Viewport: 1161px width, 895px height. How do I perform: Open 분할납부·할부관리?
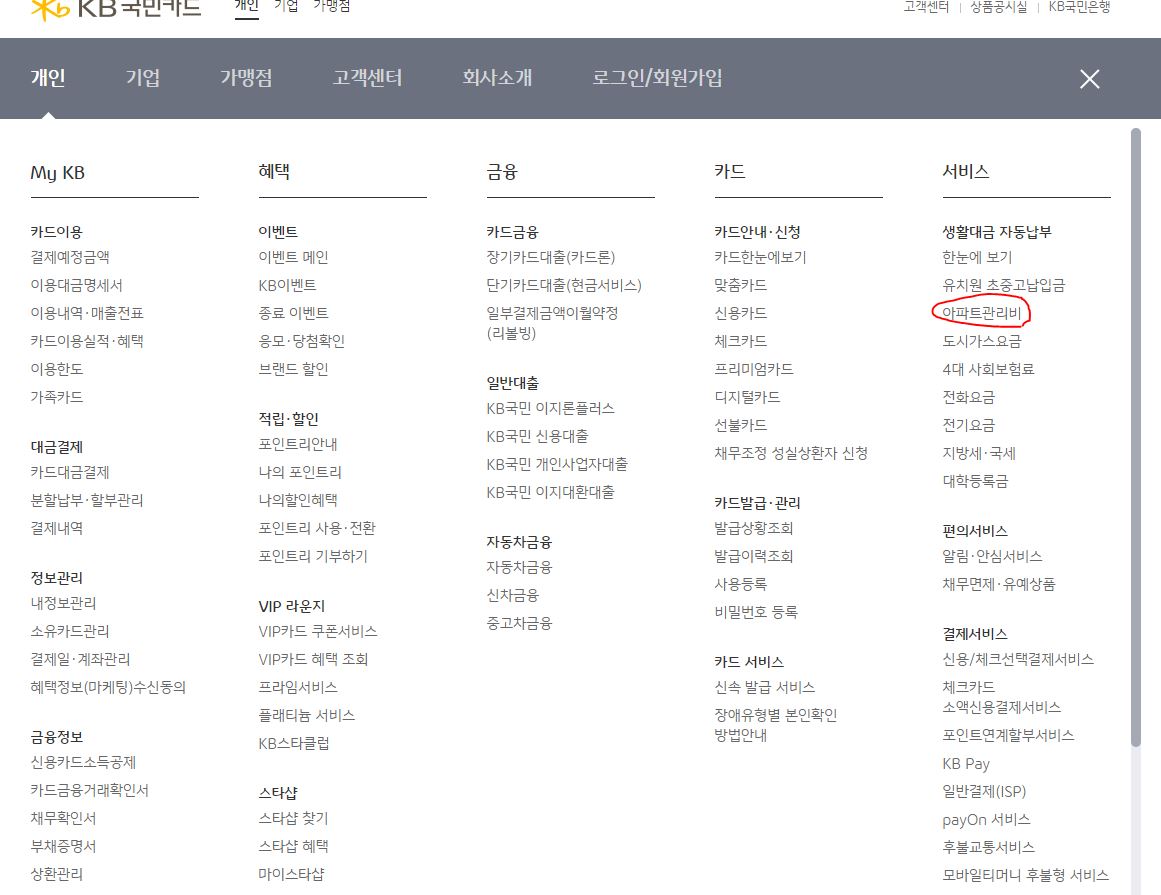87,500
